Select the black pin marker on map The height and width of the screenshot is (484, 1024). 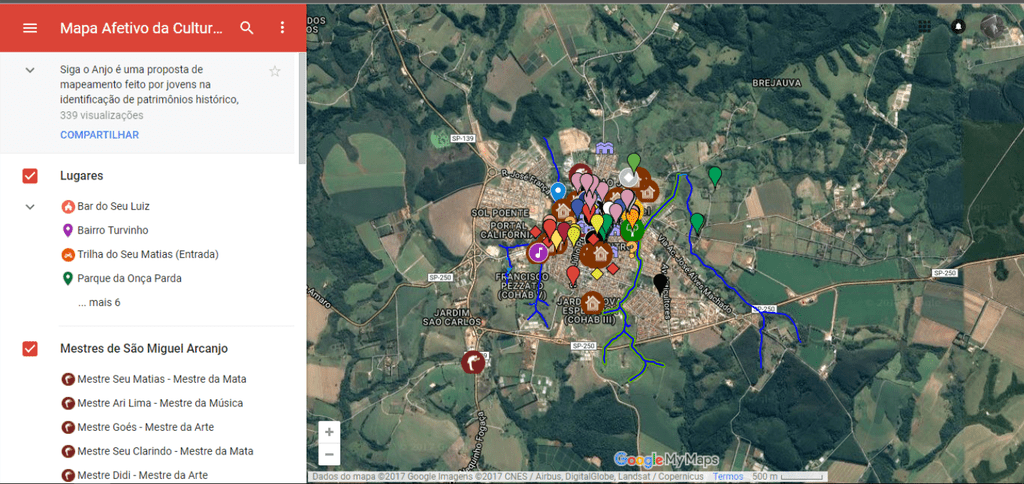[x=660, y=283]
